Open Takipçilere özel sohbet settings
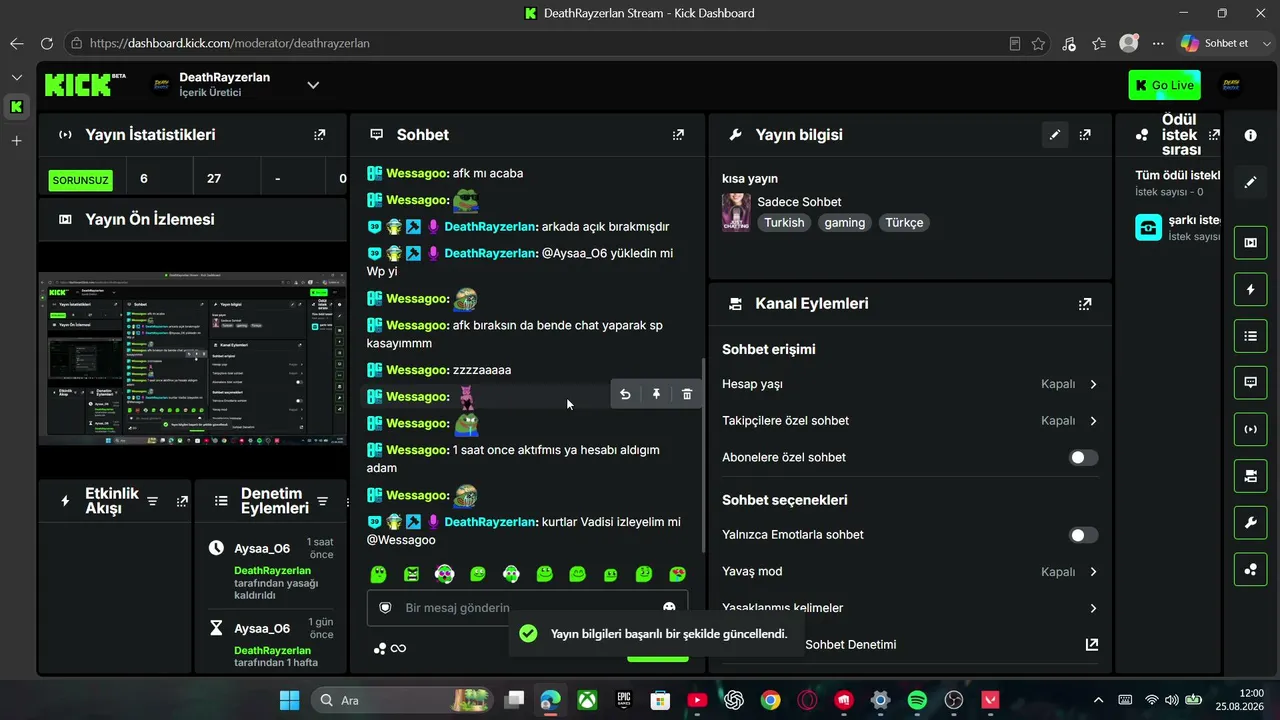This screenshot has height=720, width=1280. pyautogui.click(x=910, y=421)
